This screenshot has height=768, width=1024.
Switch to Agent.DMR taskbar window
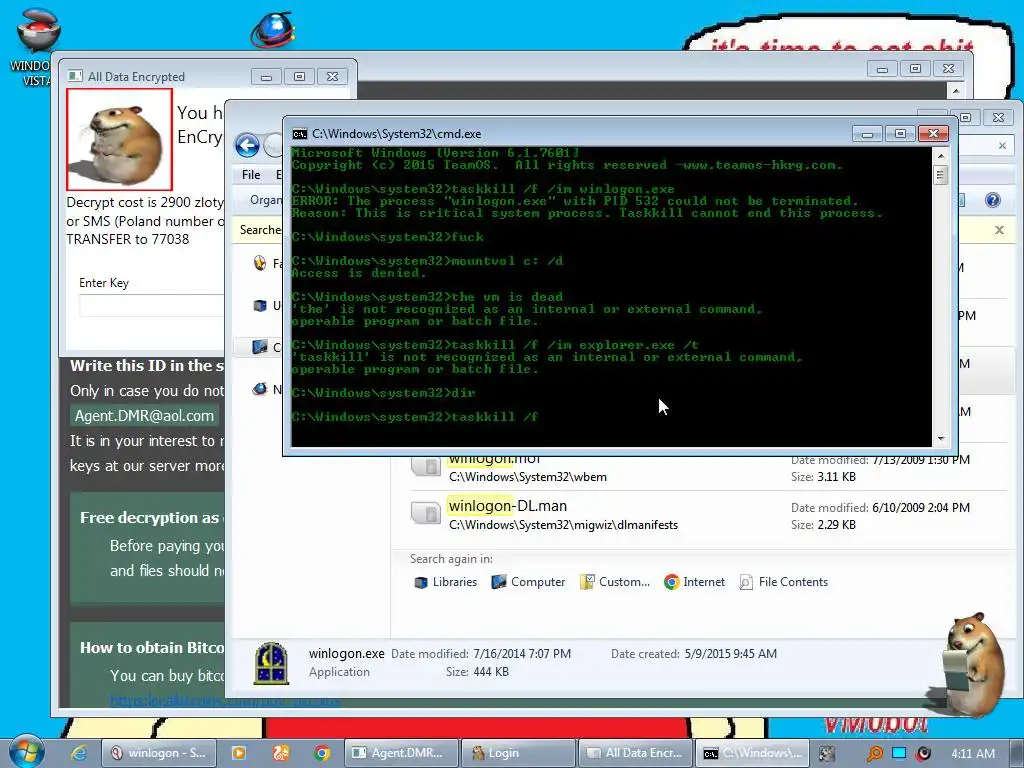point(401,753)
